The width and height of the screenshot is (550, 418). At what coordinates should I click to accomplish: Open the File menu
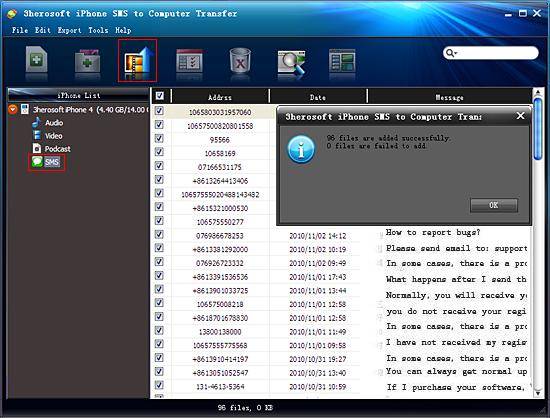click(x=20, y=30)
